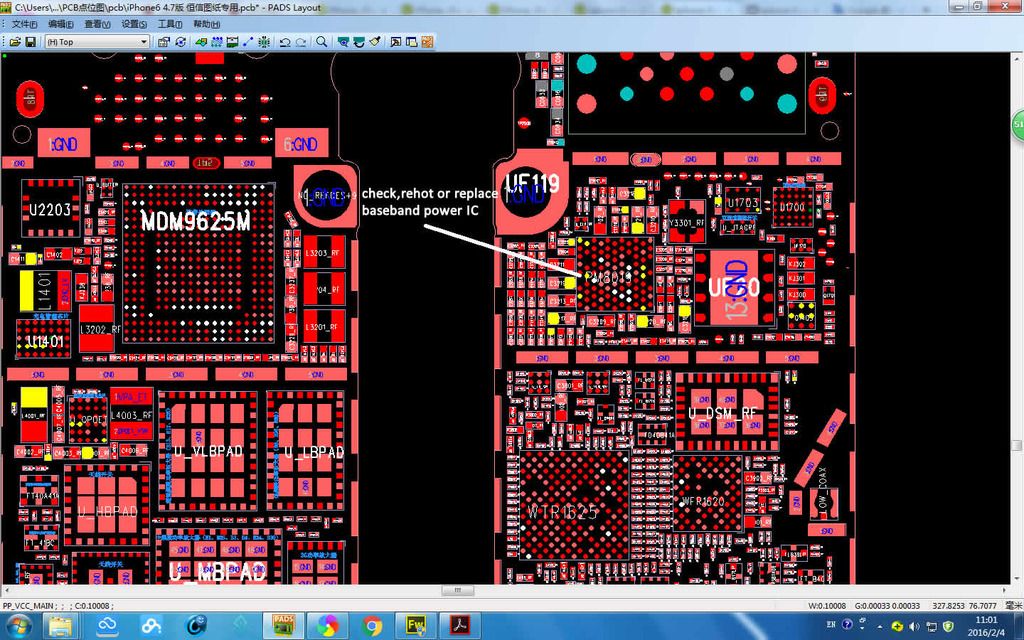Image resolution: width=1024 pixels, height=640 pixels.
Task: Click the Windows Start button
Action: click(18, 626)
